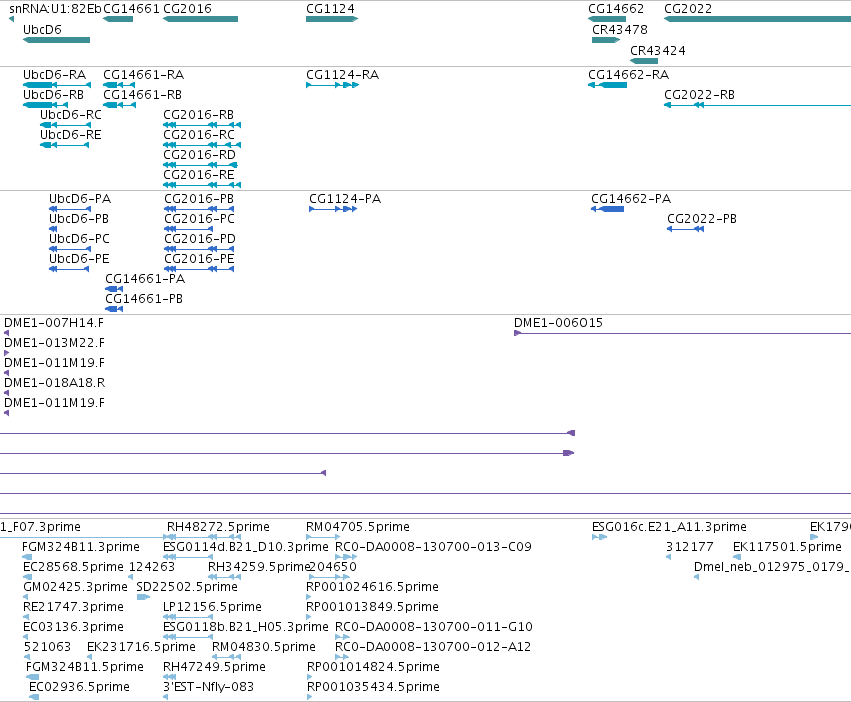Click the CR43478 gene label

[620, 29]
